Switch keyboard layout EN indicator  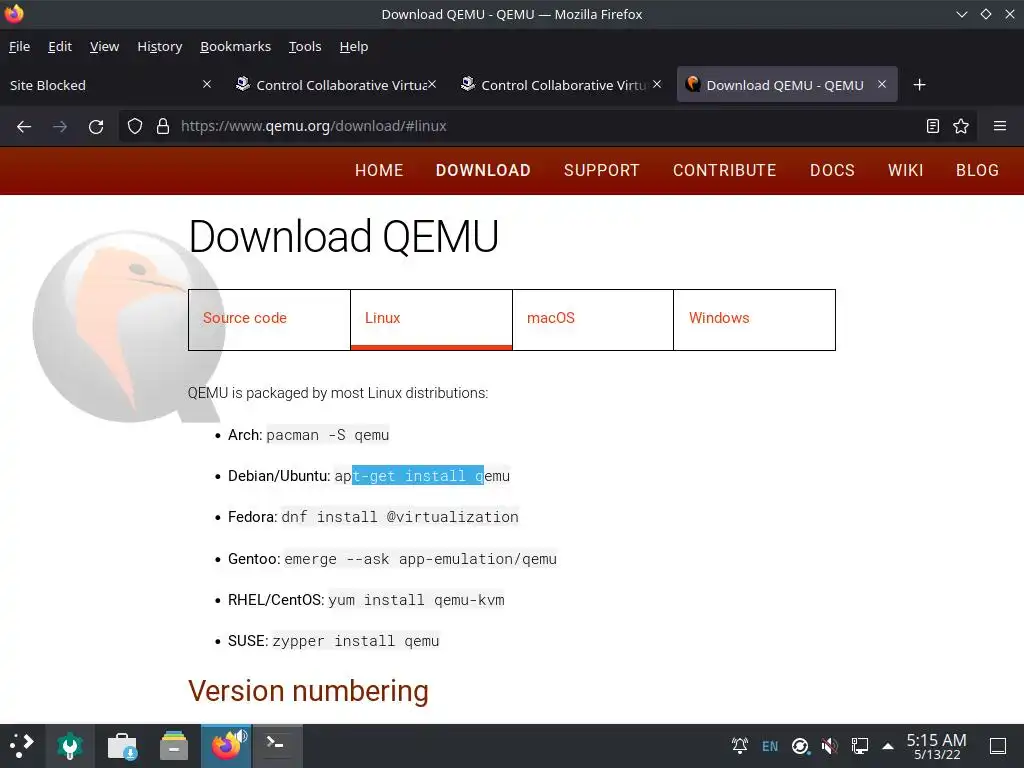[x=770, y=746]
